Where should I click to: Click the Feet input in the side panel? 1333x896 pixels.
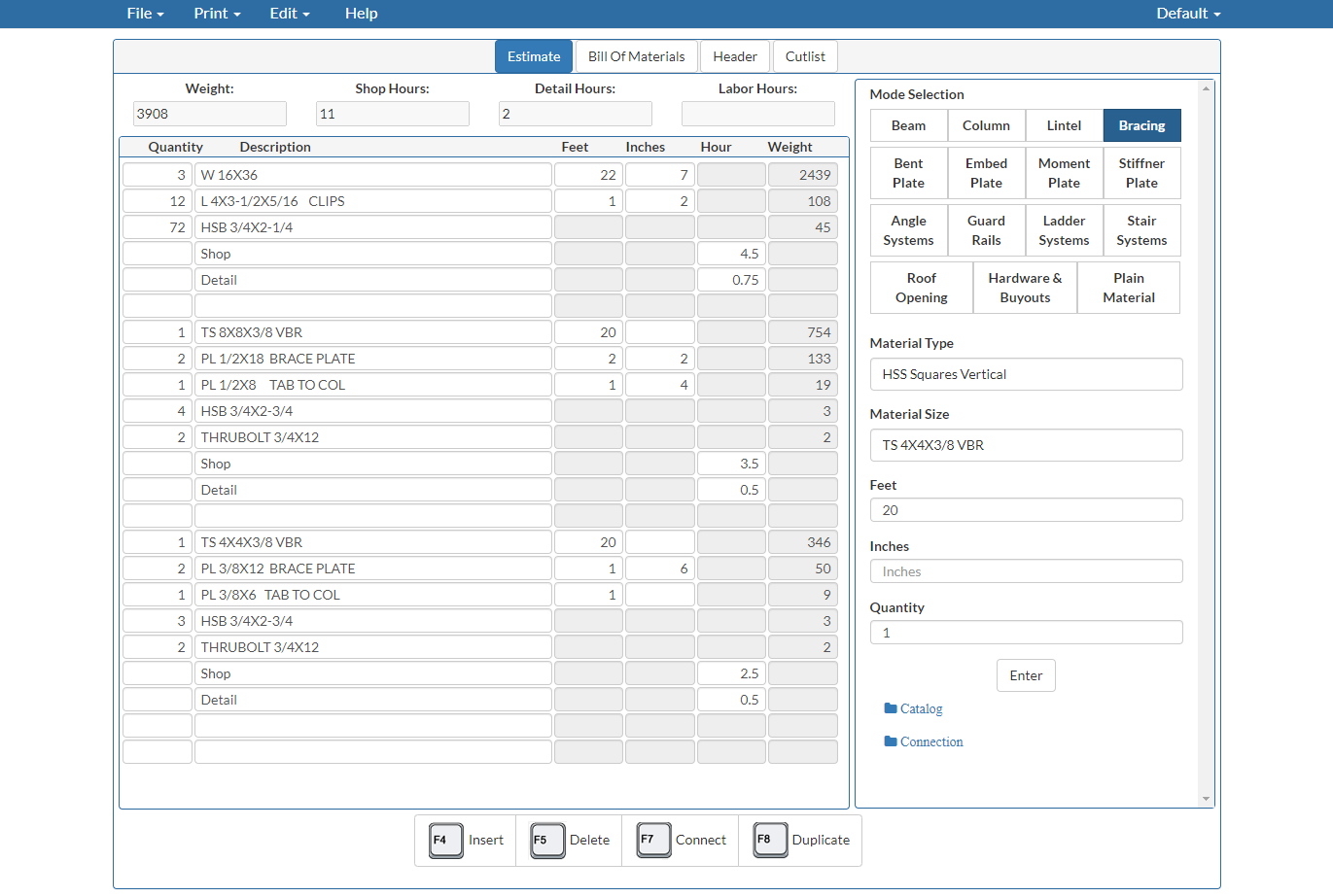click(1027, 510)
